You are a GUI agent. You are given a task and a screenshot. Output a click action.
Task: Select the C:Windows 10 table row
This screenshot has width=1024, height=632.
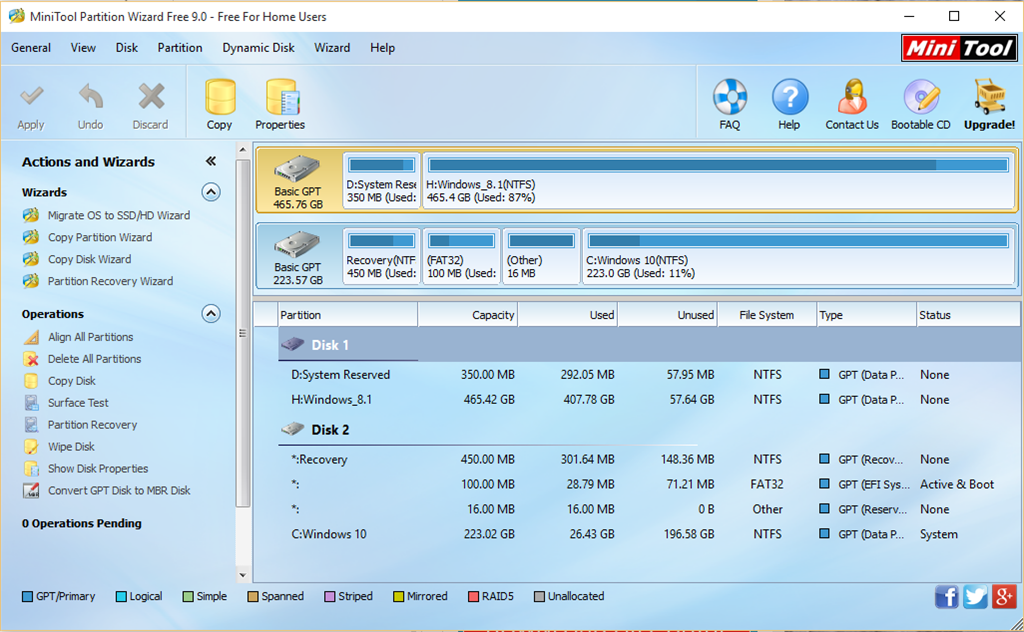[649, 534]
